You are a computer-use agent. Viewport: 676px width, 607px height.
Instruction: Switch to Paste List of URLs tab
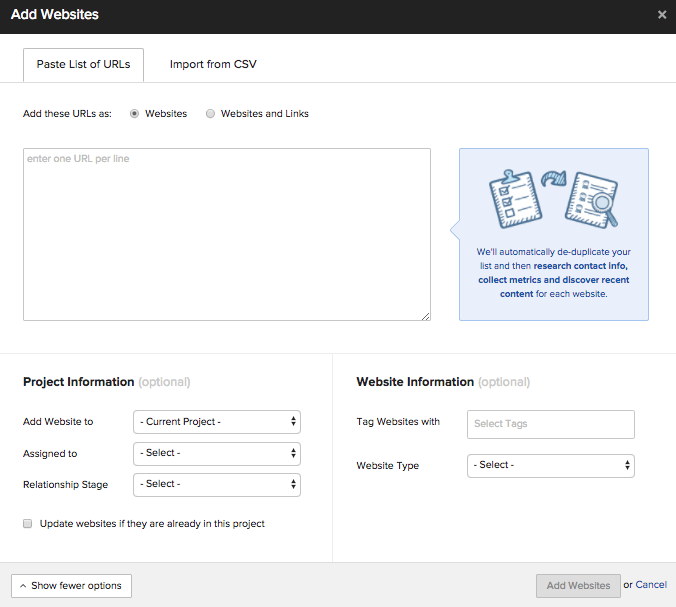[x=83, y=65]
